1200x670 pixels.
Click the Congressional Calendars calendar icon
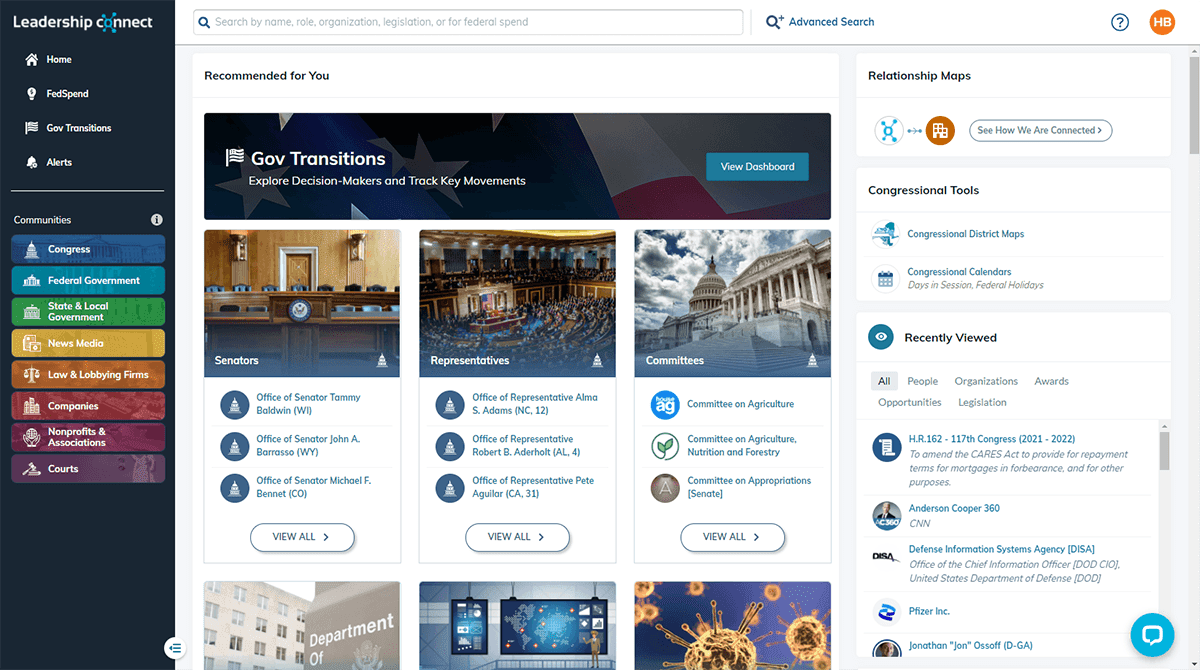tap(885, 278)
